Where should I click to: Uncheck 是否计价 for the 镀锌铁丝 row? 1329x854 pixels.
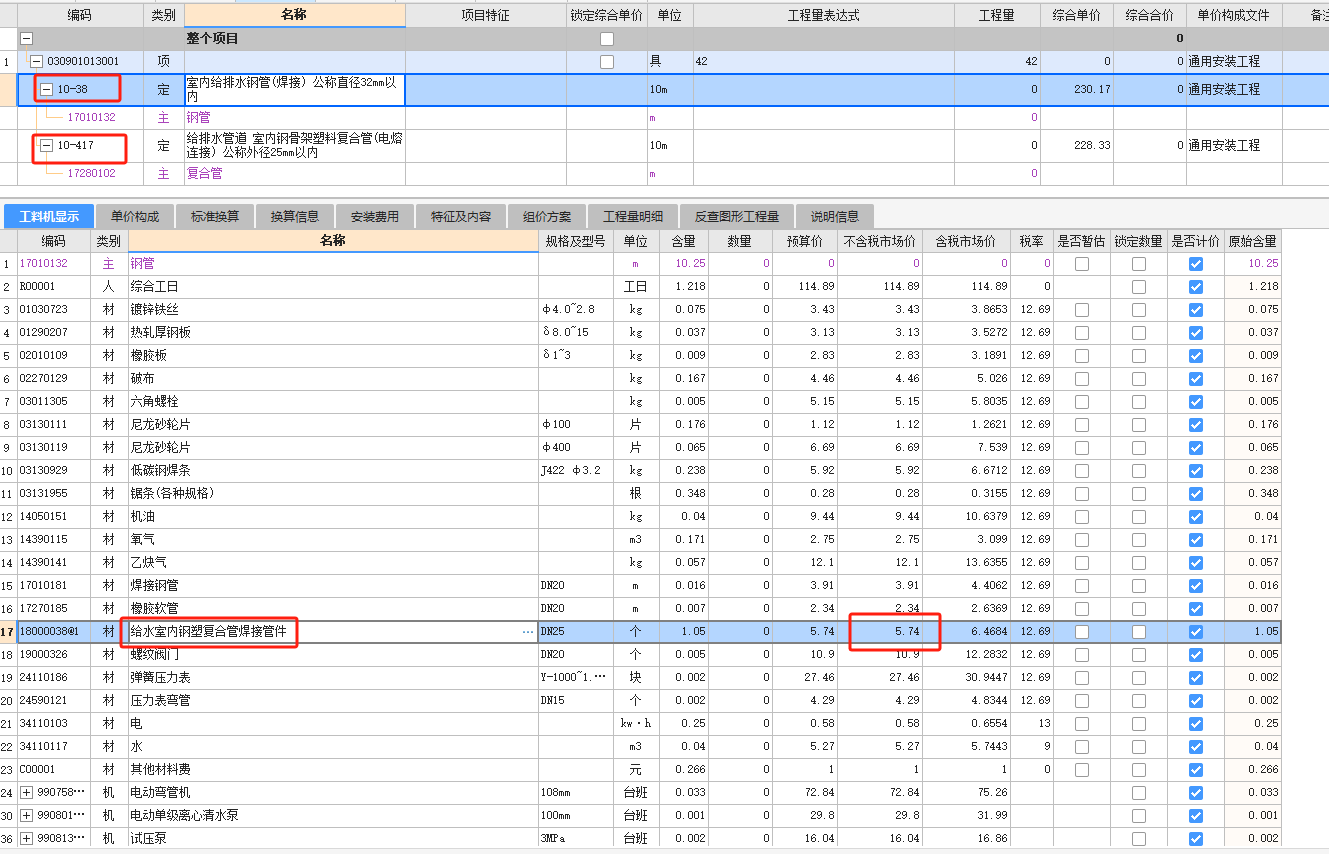1195,310
